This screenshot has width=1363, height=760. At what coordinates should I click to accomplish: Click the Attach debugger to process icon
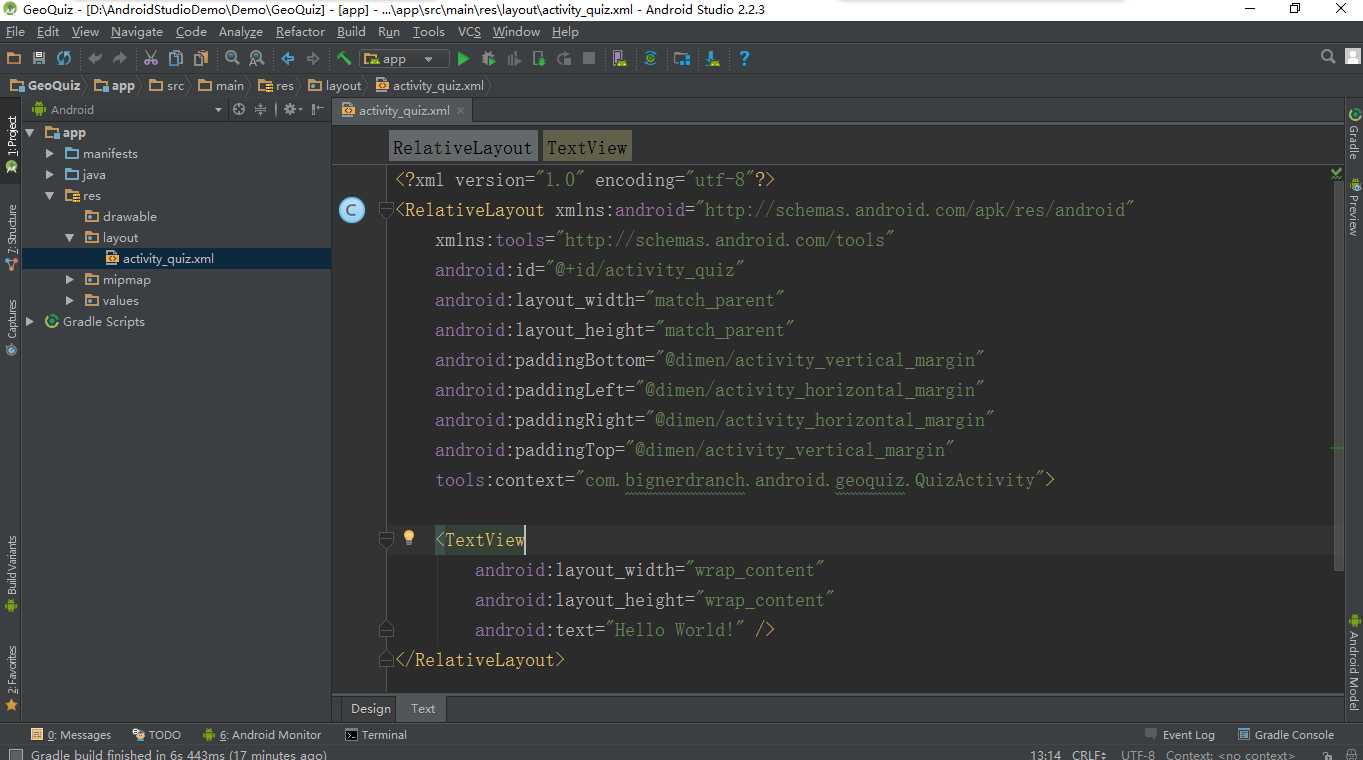(539, 59)
